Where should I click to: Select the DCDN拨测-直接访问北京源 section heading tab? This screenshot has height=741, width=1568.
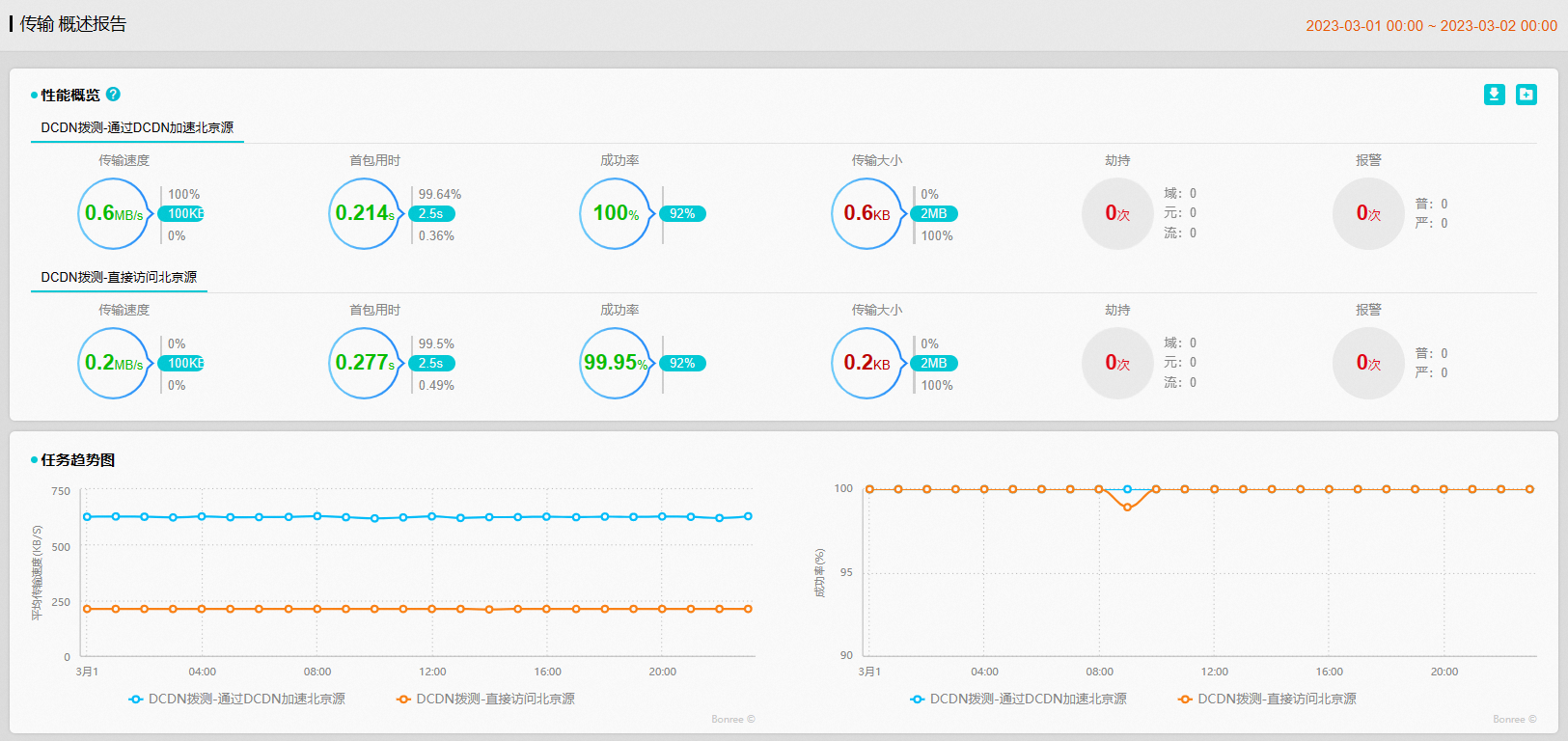coord(119,277)
